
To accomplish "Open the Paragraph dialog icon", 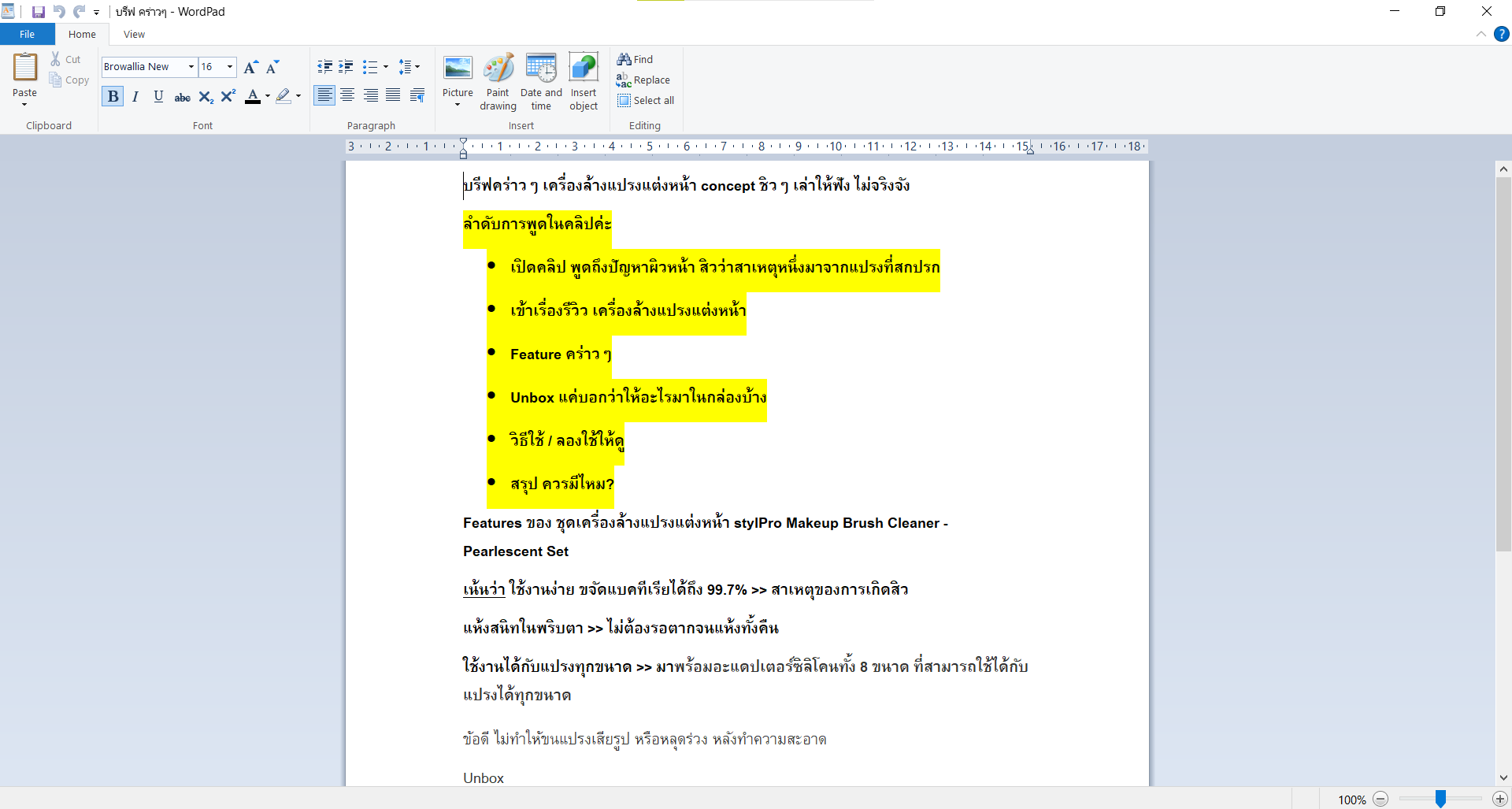I will [x=417, y=96].
